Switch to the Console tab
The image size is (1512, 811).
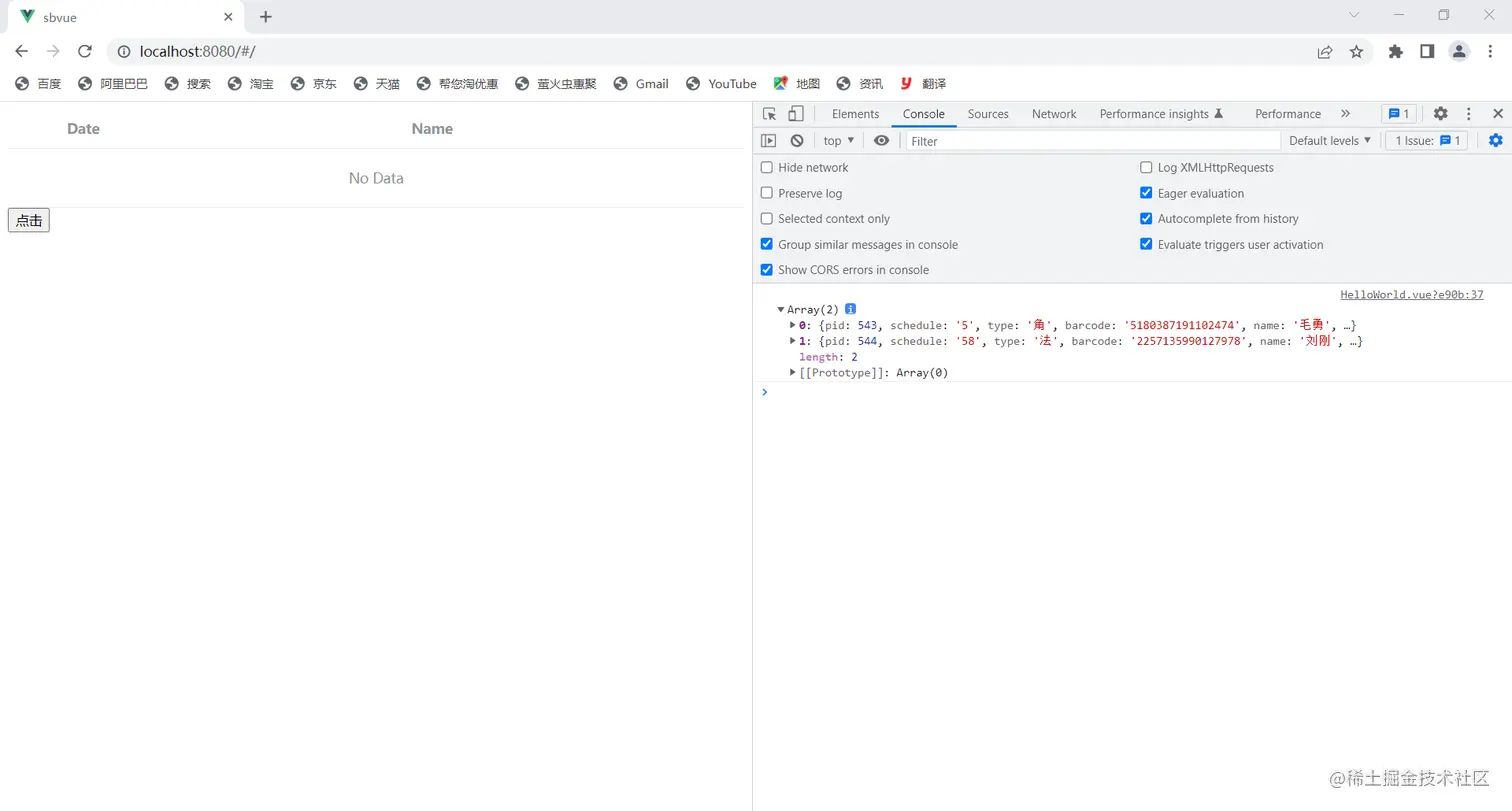click(924, 114)
